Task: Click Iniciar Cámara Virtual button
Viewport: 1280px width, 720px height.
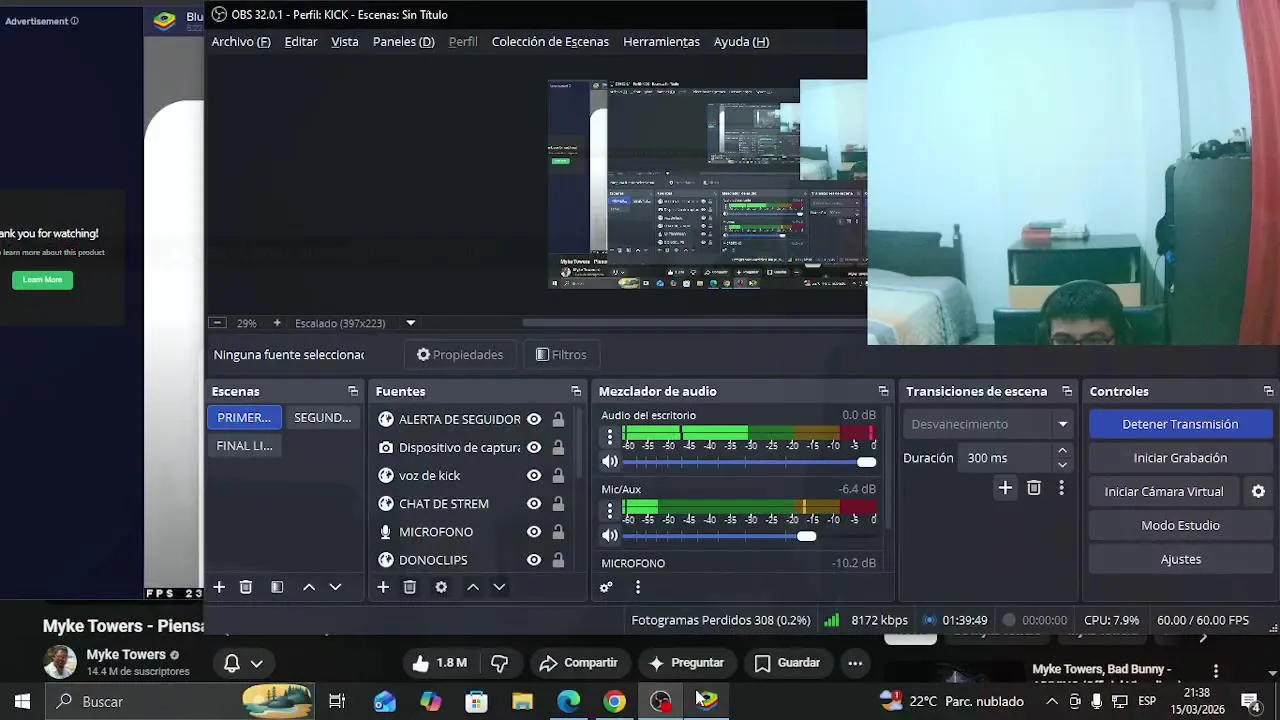Action: pos(1164,491)
